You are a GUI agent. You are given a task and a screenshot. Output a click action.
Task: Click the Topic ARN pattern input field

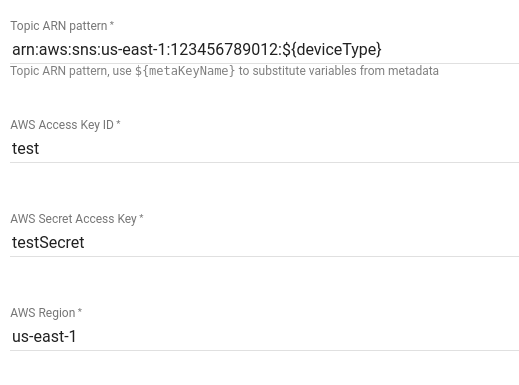264,50
